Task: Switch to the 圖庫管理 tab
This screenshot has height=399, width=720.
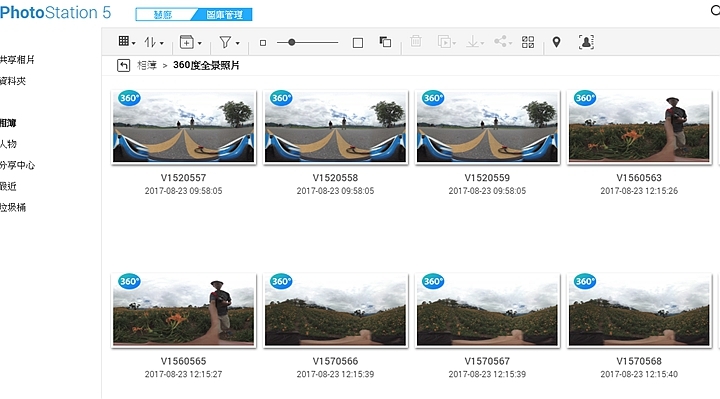Action: [x=224, y=15]
